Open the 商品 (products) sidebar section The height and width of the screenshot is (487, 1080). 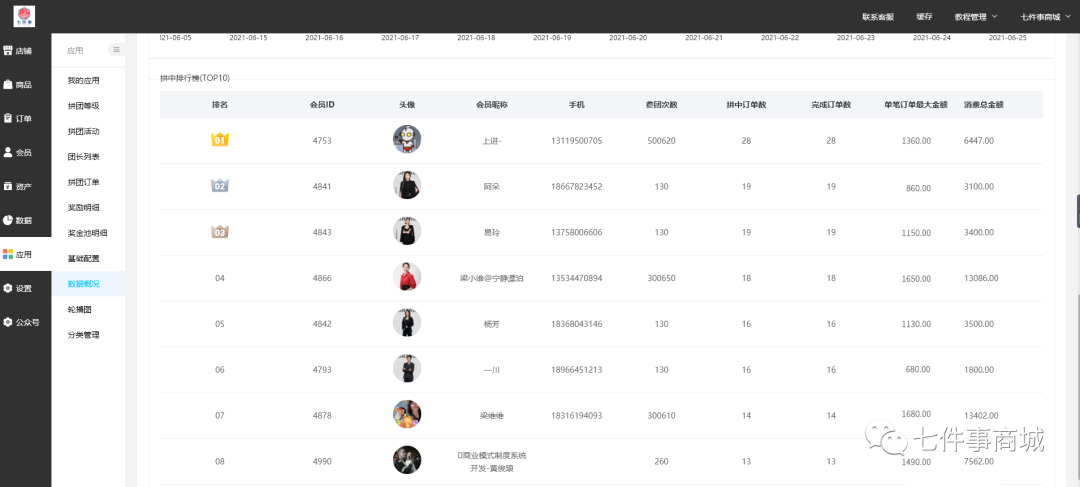18,85
